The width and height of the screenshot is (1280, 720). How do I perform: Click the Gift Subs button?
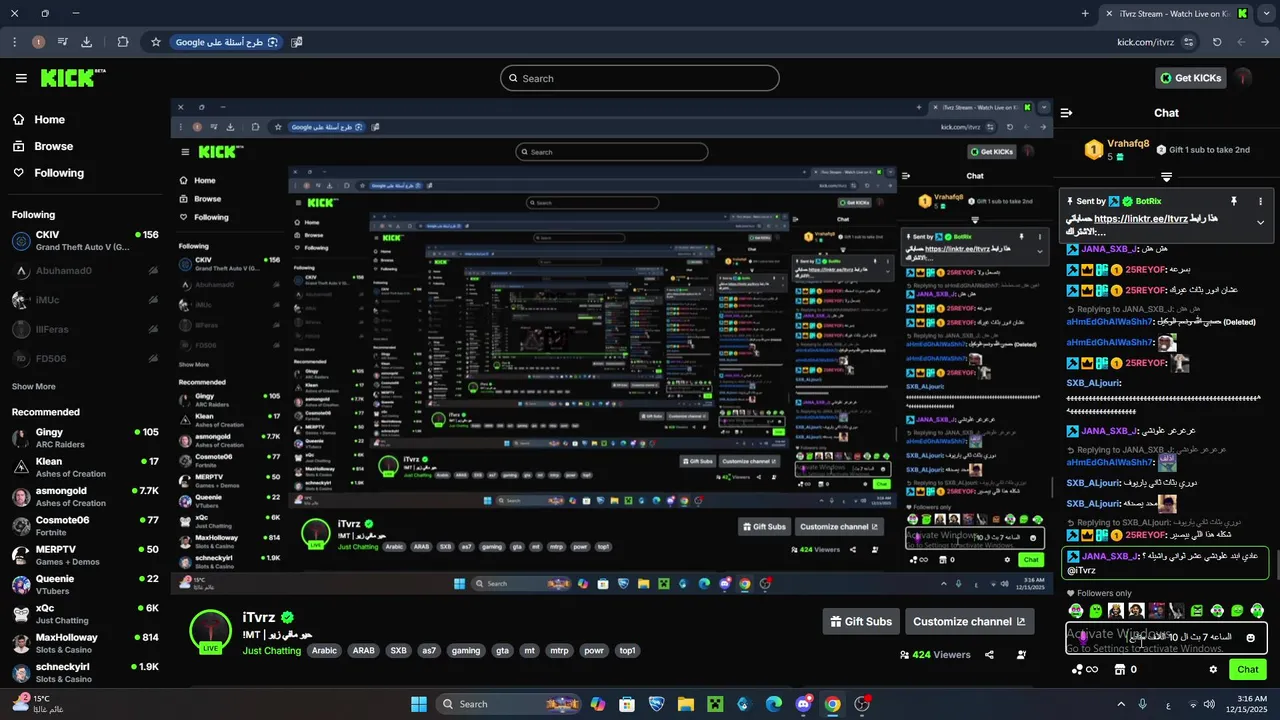coord(861,621)
